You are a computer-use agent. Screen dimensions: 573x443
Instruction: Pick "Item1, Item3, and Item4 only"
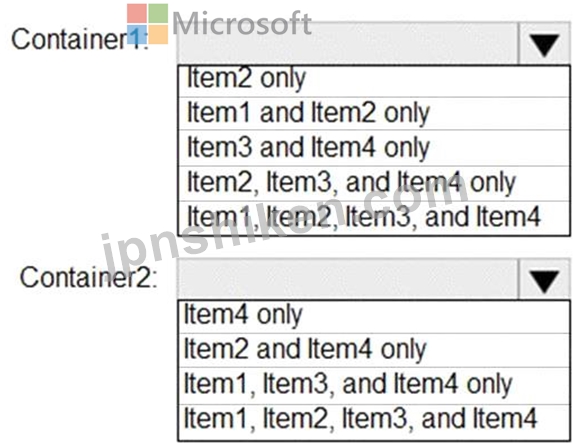pyautogui.click(x=374, y=386)
